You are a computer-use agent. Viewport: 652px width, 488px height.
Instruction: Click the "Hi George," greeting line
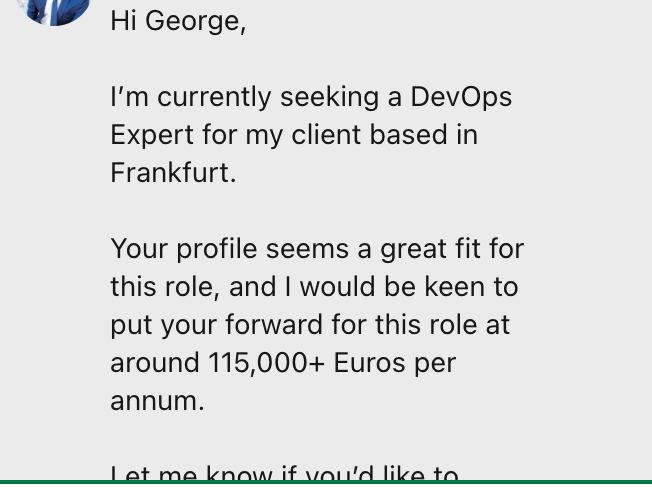(178, 21)
